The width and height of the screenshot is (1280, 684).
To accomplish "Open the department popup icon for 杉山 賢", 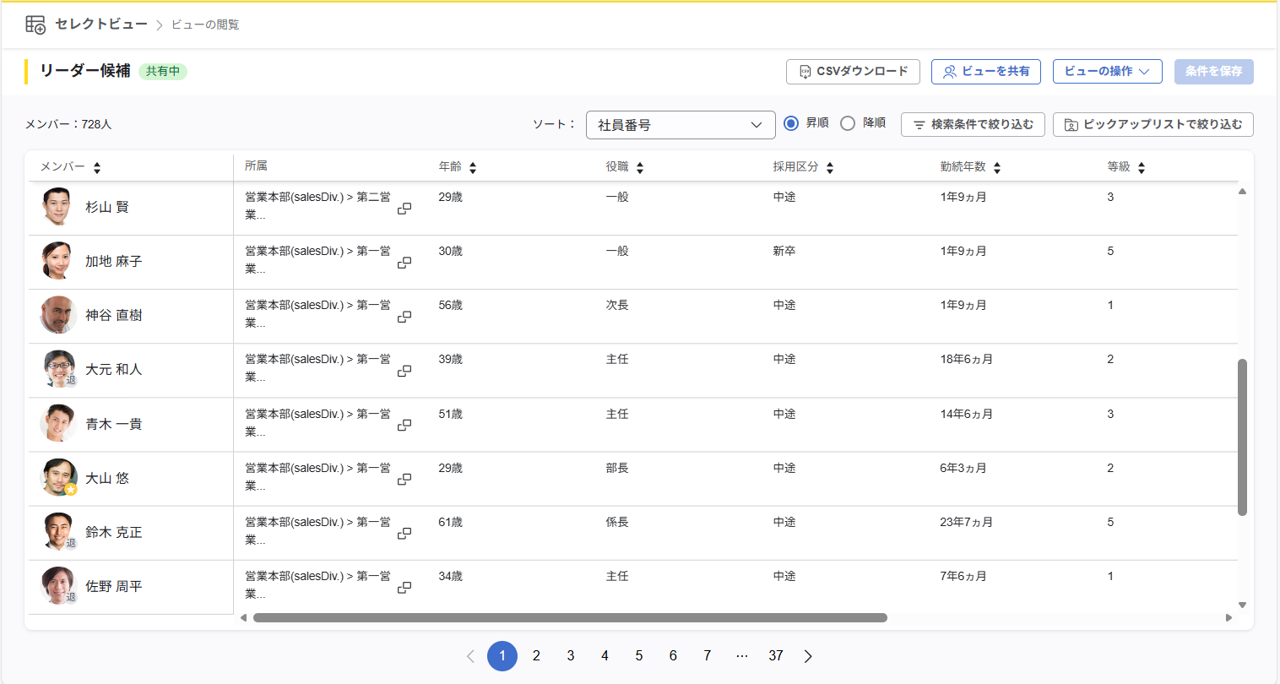I will click(405, 208).
